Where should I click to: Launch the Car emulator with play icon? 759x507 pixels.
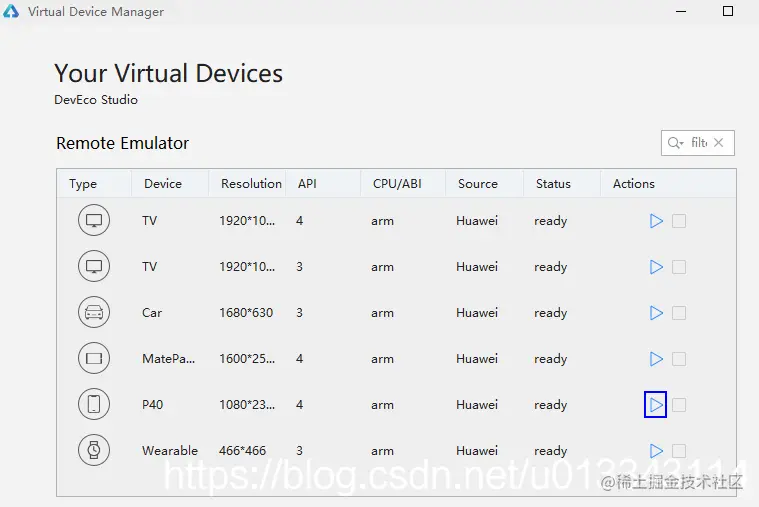coord(656,313)
